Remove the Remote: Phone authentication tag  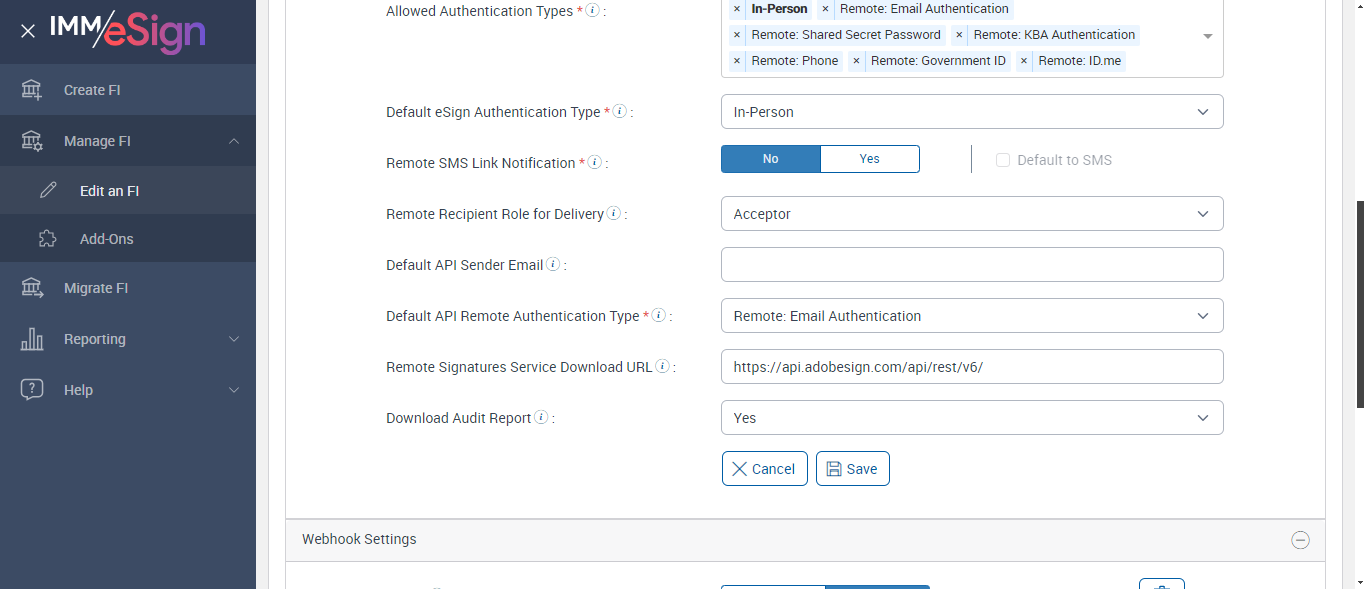[x=737, y=61]
